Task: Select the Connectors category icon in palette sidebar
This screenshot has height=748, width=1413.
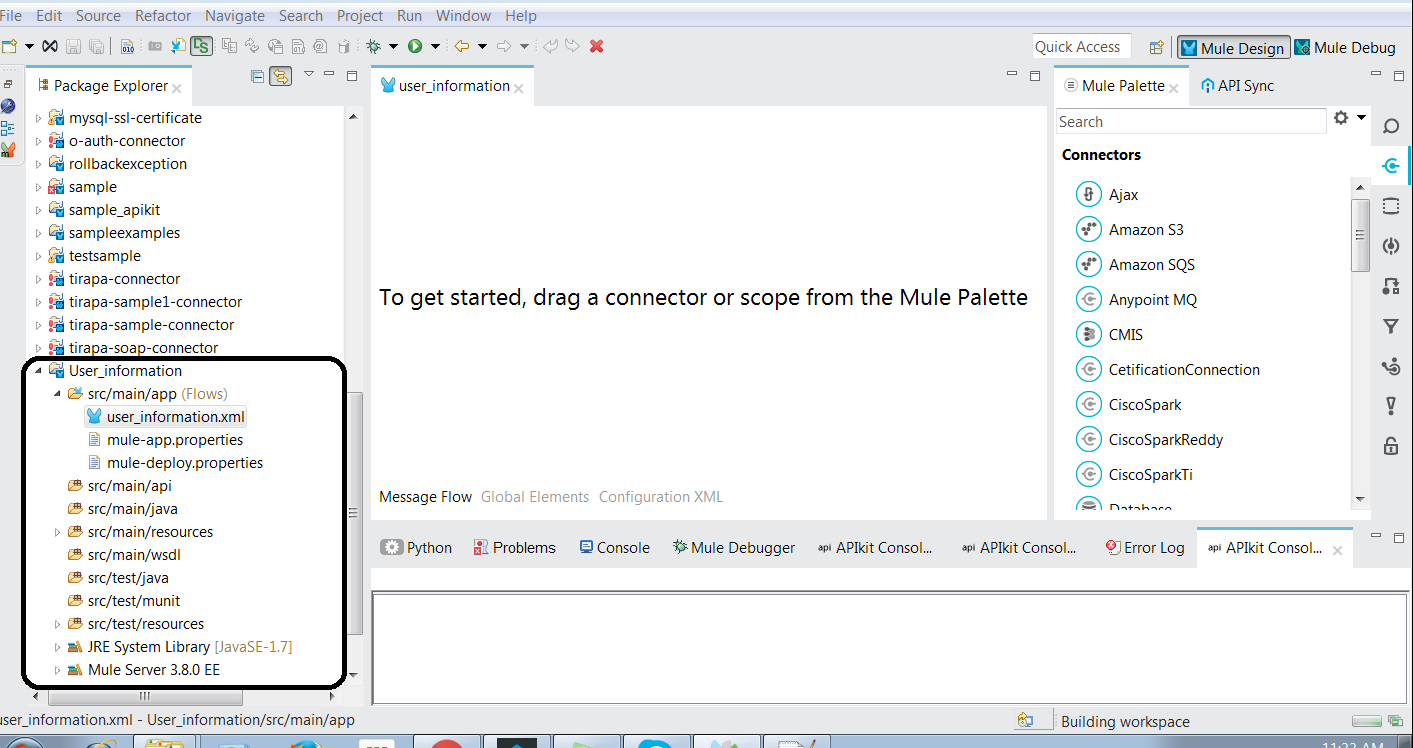Action: [x=1390, y=166]
